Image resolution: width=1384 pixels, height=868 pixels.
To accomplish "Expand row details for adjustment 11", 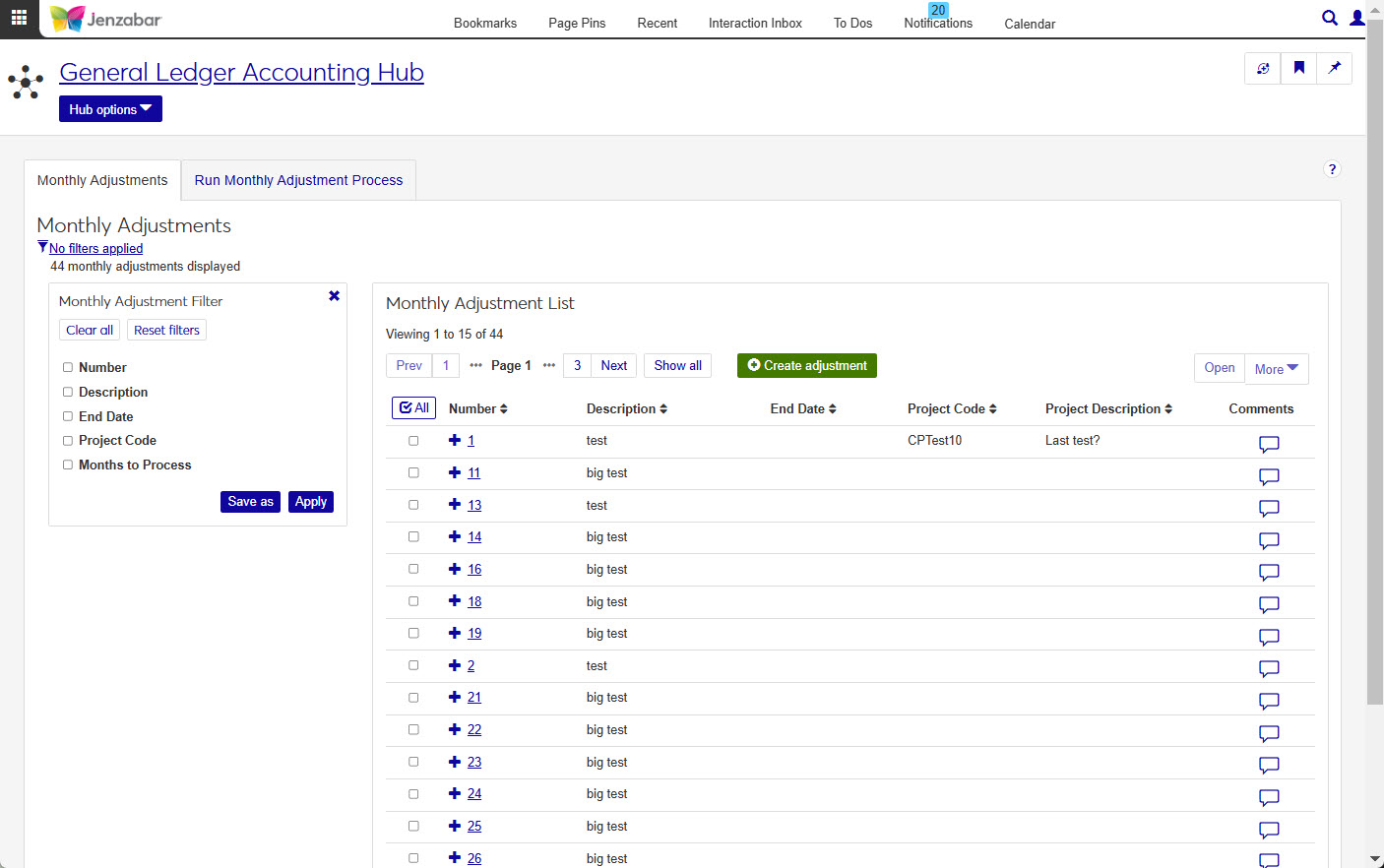I will point(455,472).
